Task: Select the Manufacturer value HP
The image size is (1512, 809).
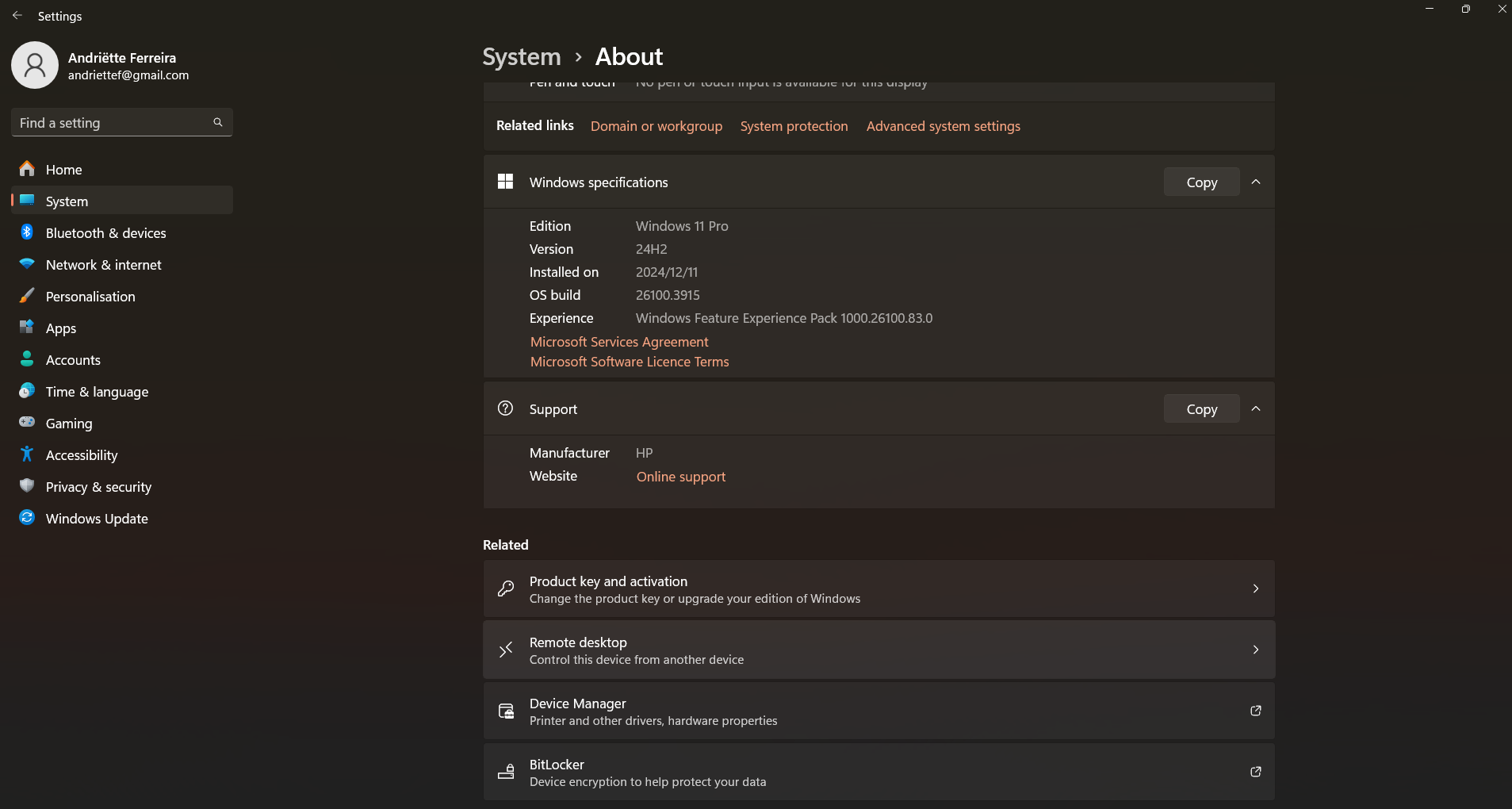Action: click(x=645, y=453)
